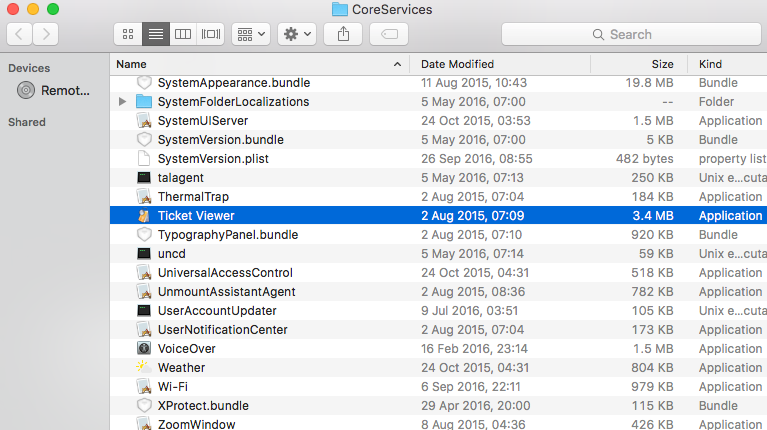Screen dimensions: 767x430
Task: Select list view mode
Action: click(x=155, y=34)
